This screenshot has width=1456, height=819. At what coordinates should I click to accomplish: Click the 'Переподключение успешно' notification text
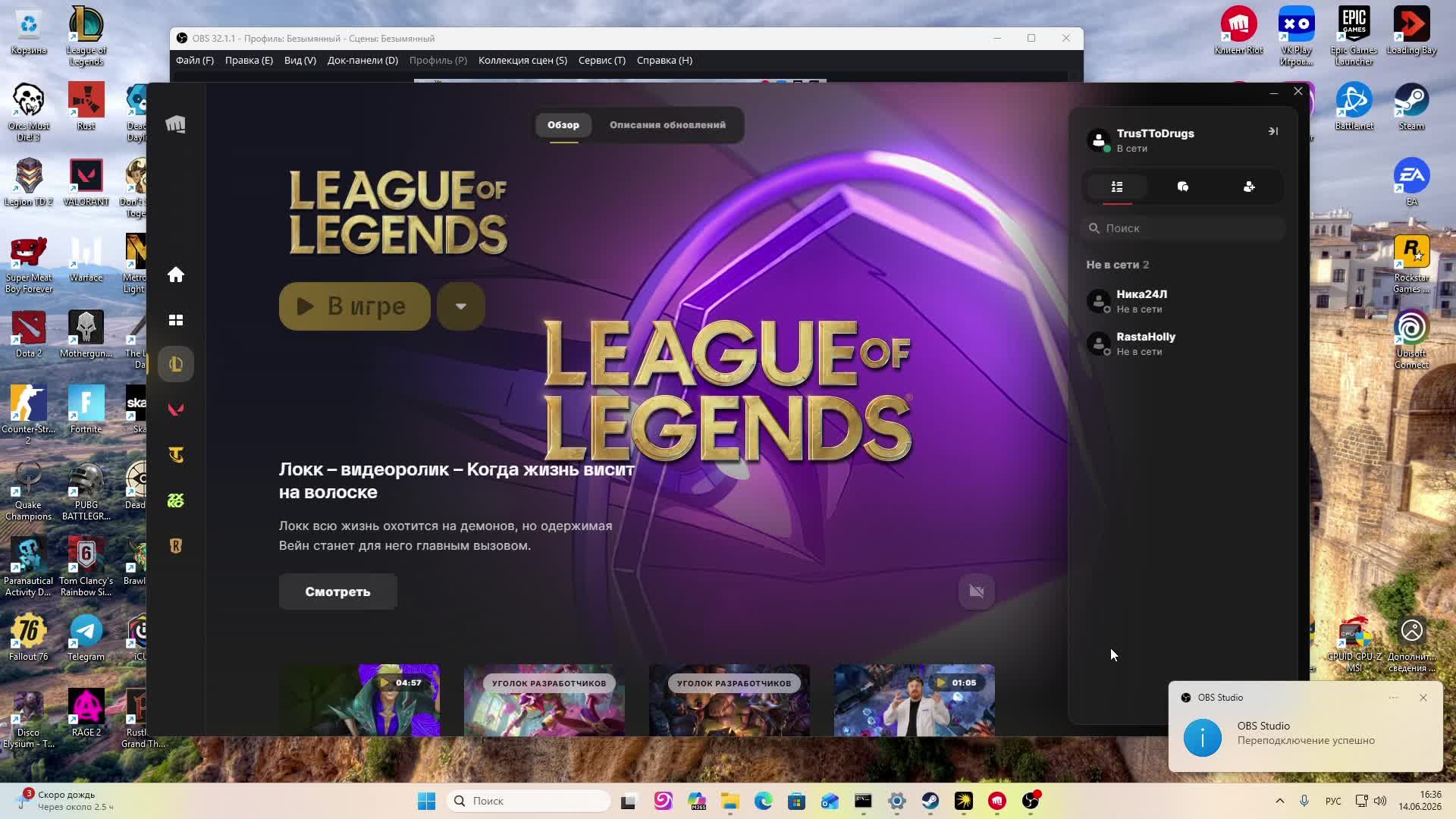(1306, 740)
